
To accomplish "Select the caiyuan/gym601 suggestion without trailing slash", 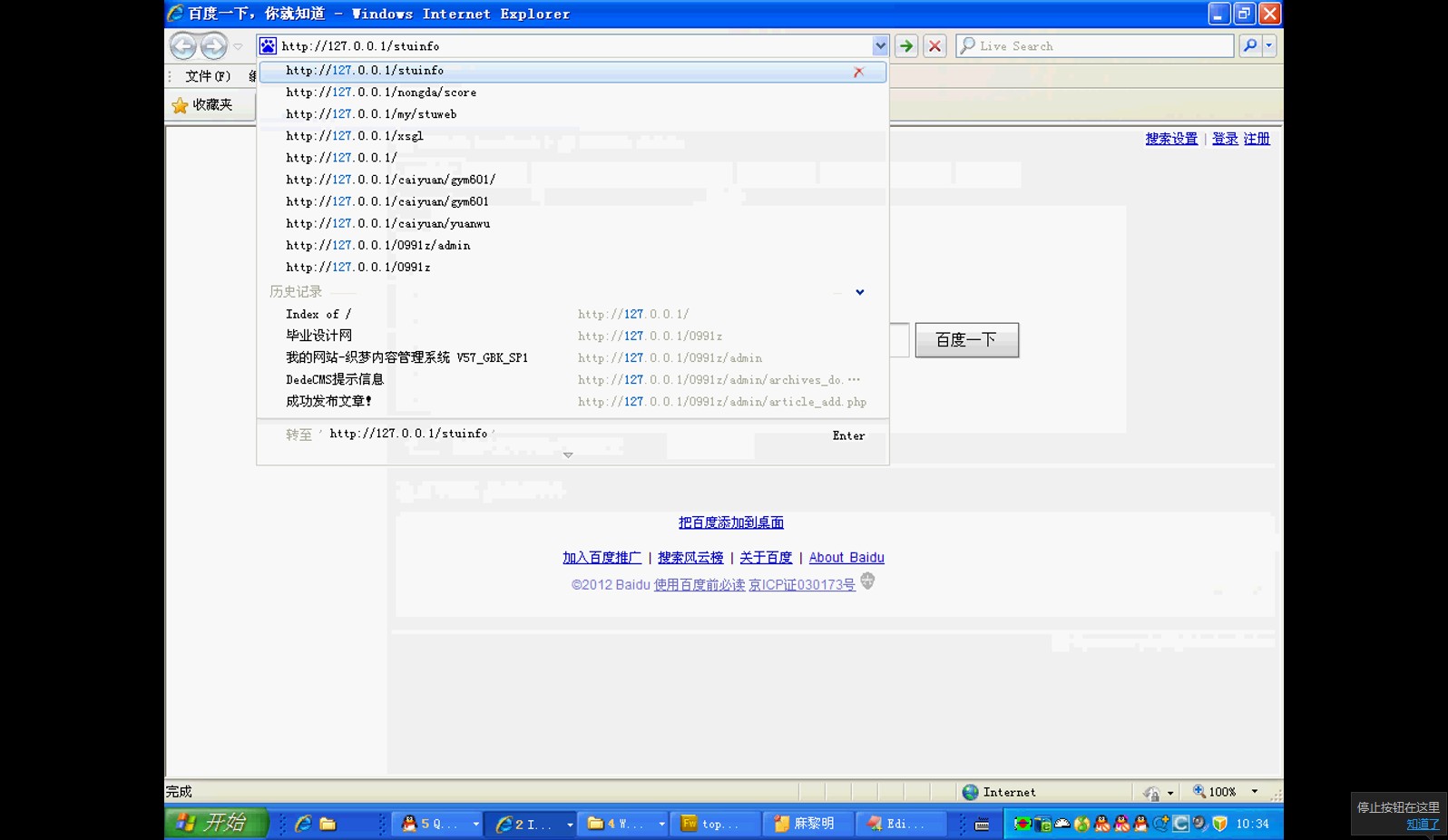I will (572, 201).
